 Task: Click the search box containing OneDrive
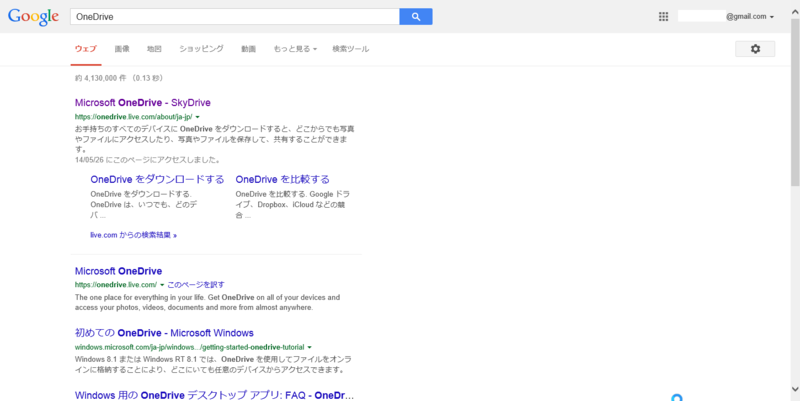pyautogui.click(x=235, y=16)
